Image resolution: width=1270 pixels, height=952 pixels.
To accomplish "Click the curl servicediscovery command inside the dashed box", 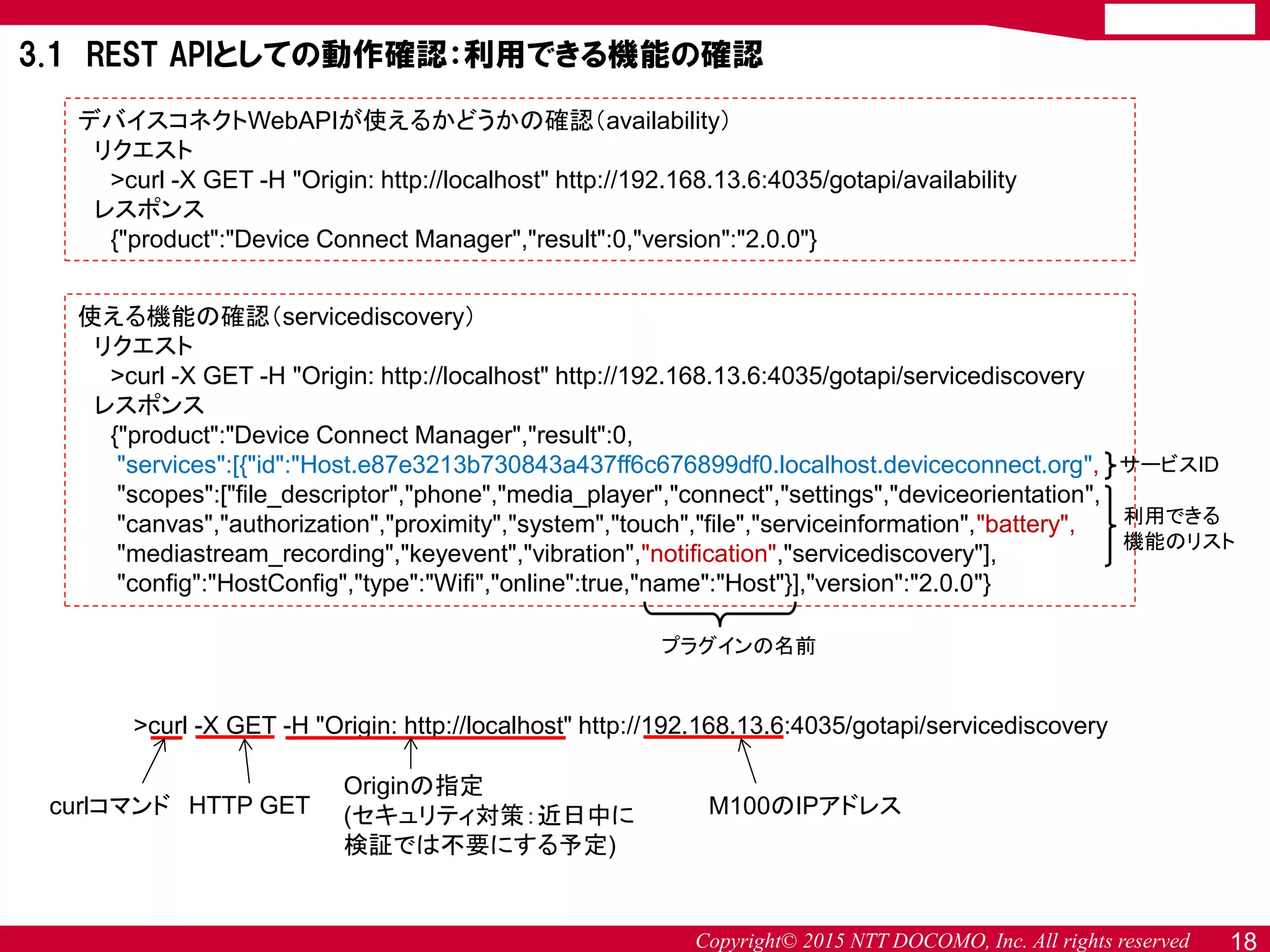I will tap(597, 376).
